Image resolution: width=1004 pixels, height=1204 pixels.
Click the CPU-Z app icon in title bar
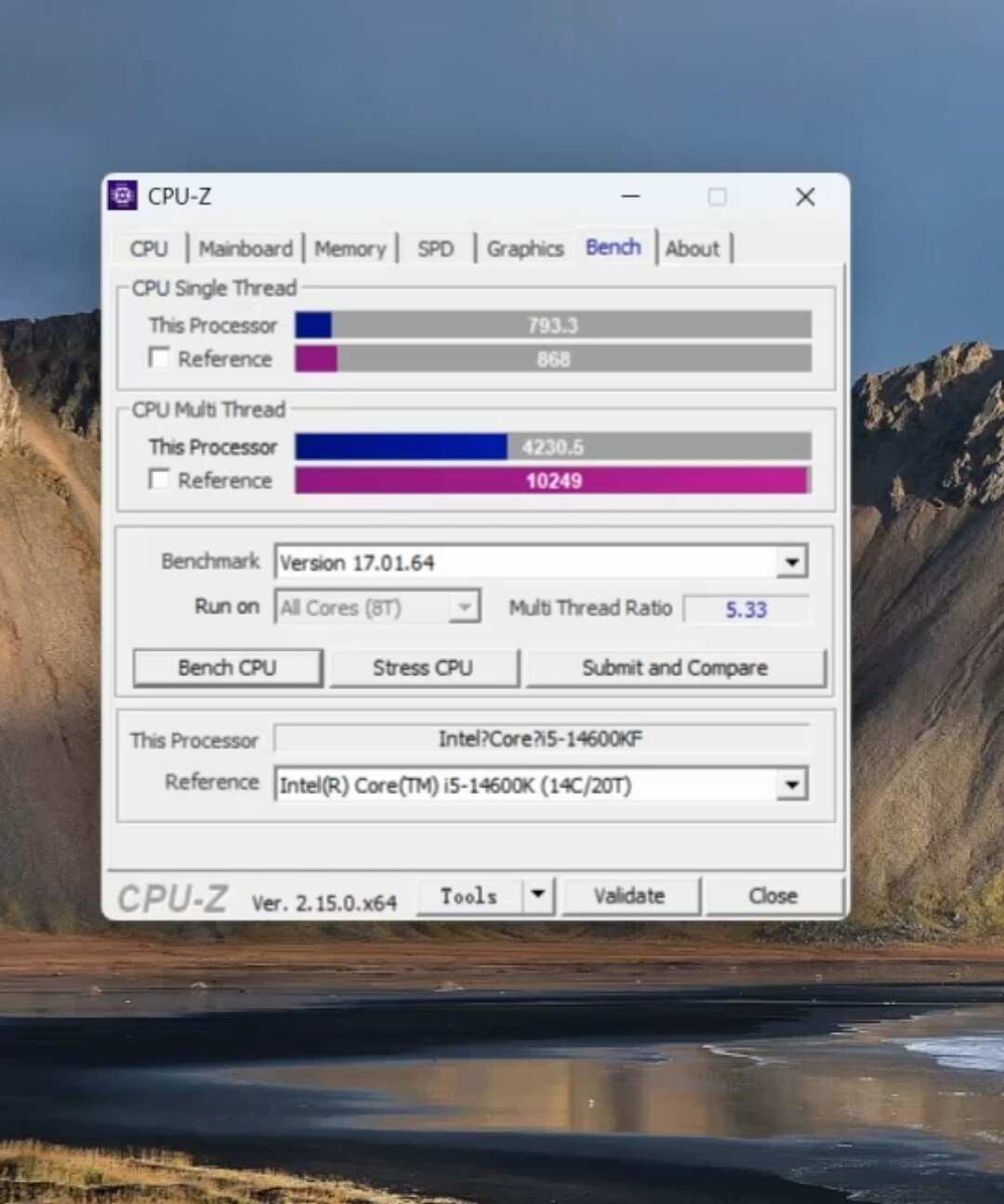tap(123, 196)
